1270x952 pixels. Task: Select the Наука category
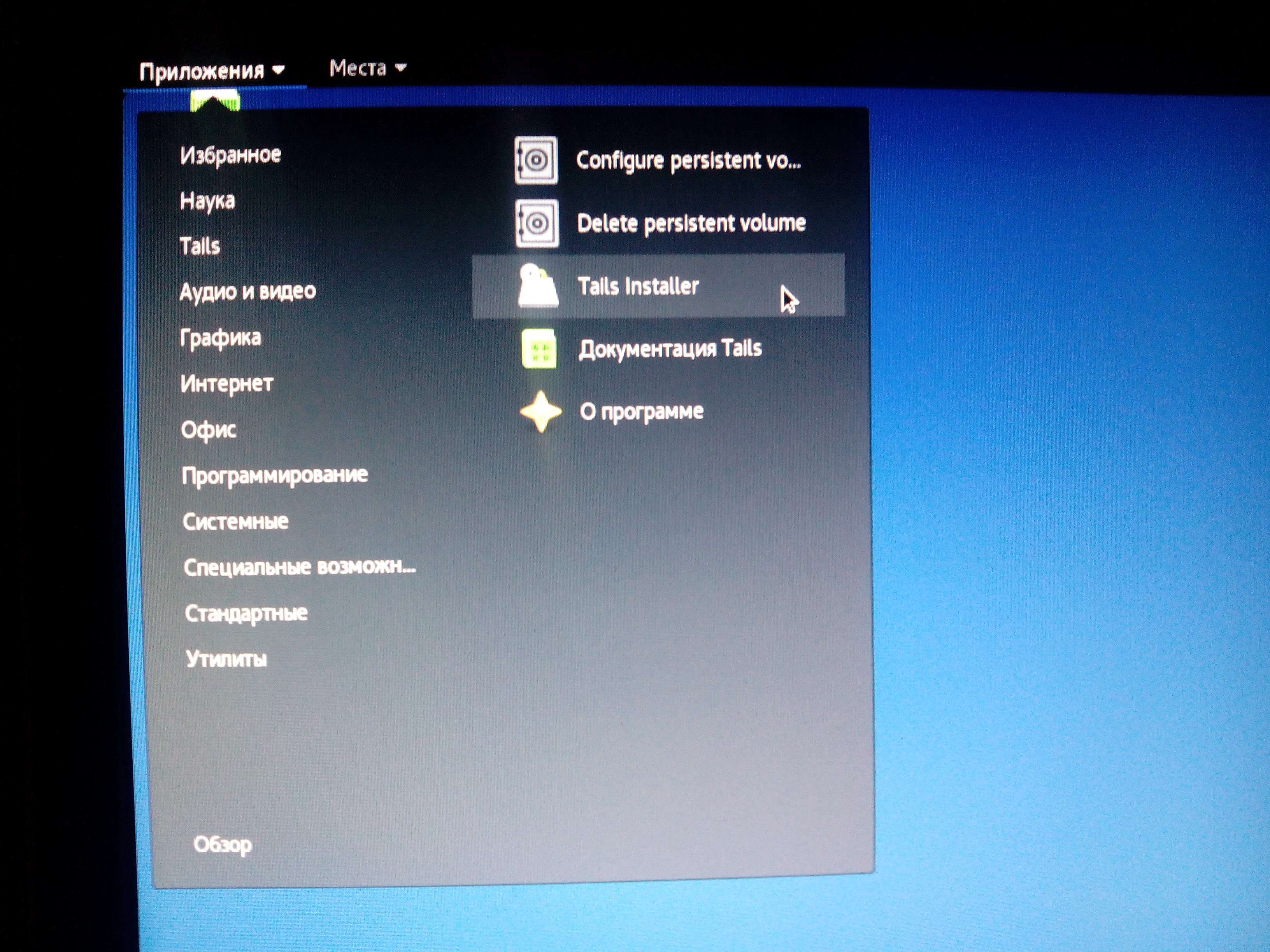207,201
